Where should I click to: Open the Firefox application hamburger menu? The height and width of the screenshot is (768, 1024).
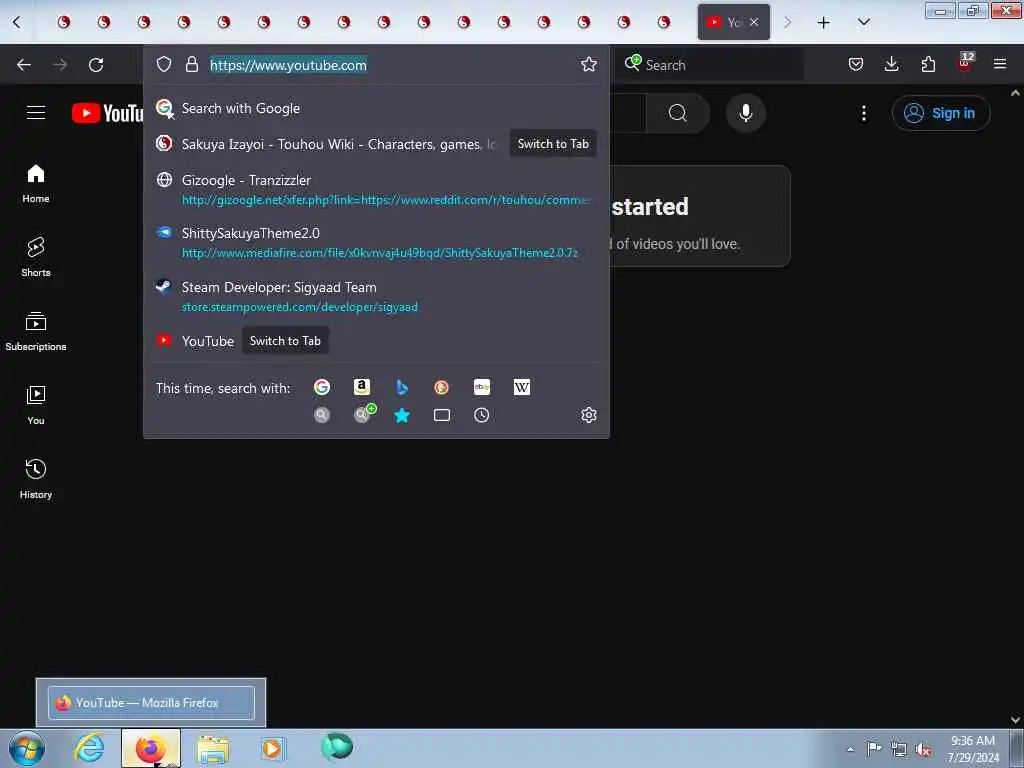pyautogui.click(x=1000, y=64)
